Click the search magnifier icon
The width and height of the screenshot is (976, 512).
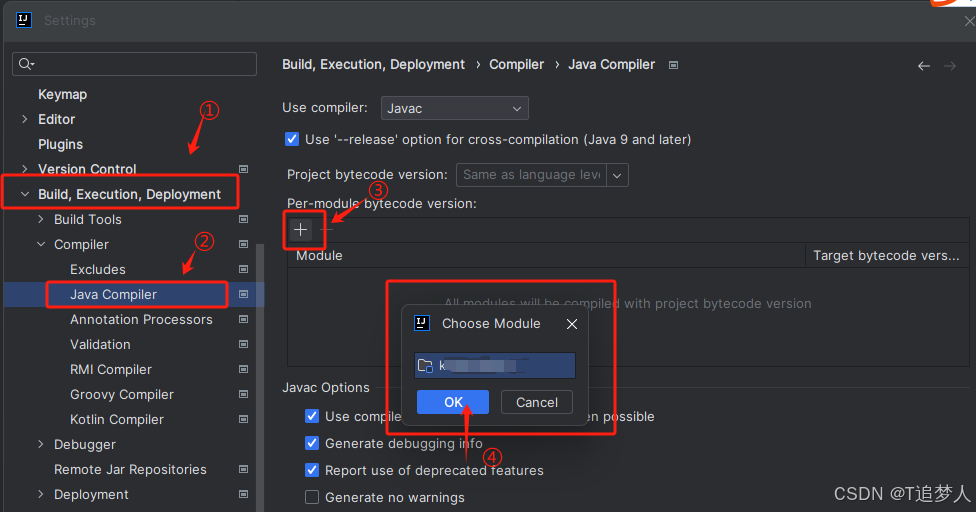click(x=26, y=64)
